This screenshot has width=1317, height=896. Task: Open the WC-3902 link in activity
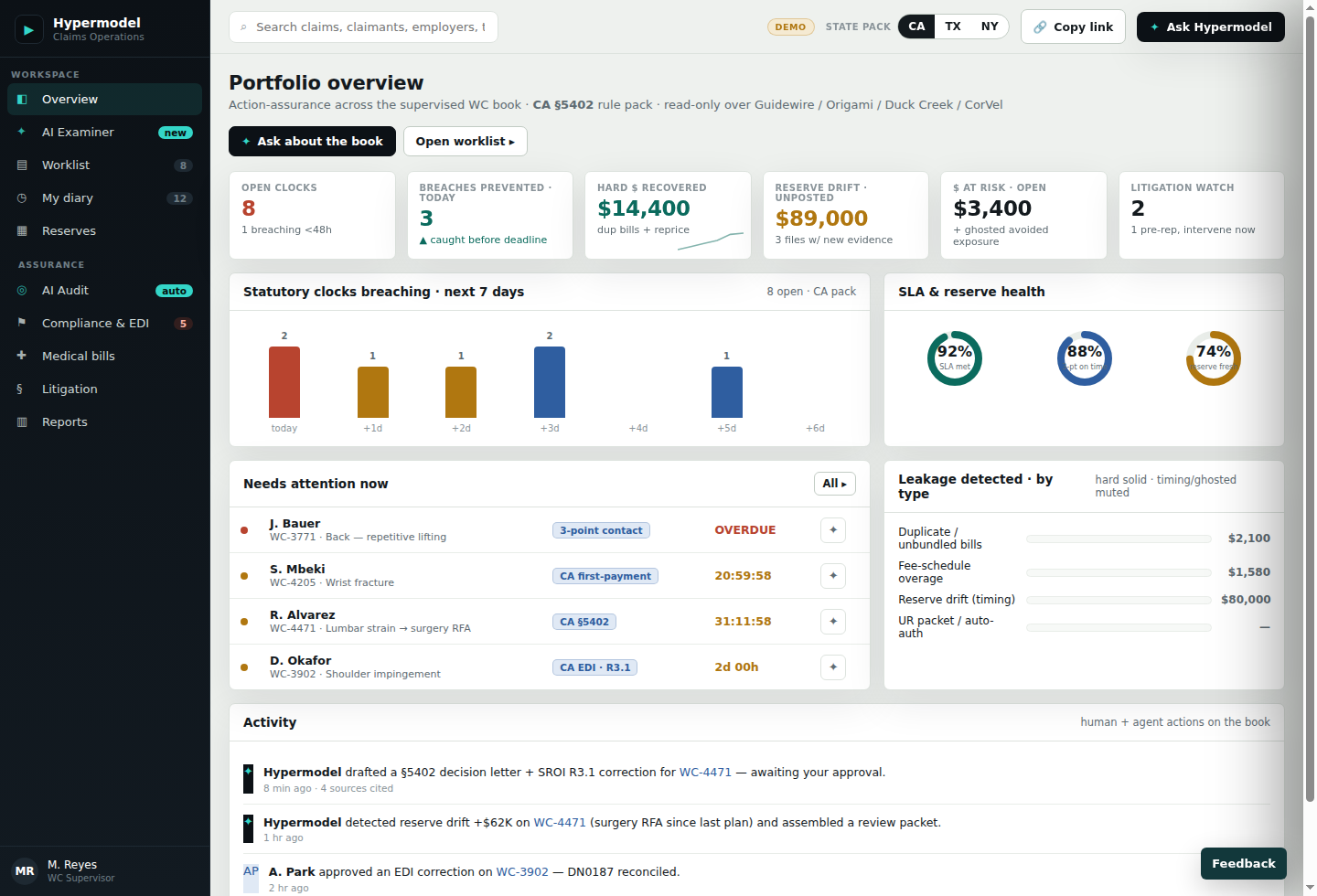[x=522, y=872]
